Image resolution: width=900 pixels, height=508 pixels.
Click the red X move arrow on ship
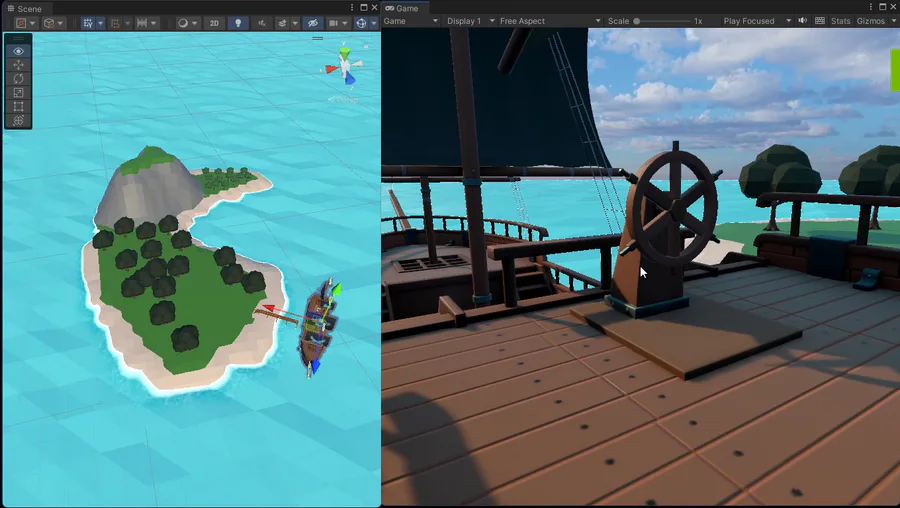pos(269,308)
